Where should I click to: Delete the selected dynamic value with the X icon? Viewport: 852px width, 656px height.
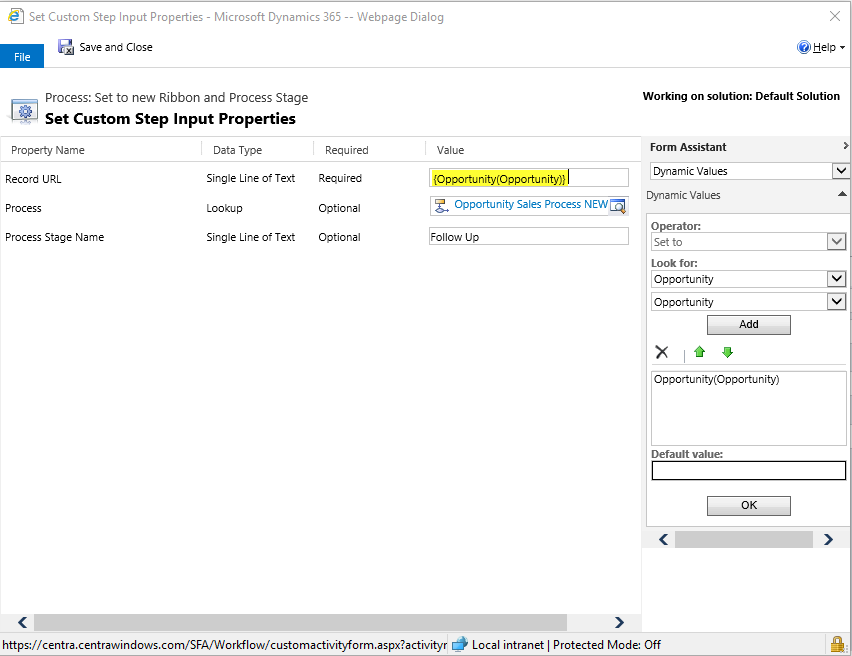662,352
